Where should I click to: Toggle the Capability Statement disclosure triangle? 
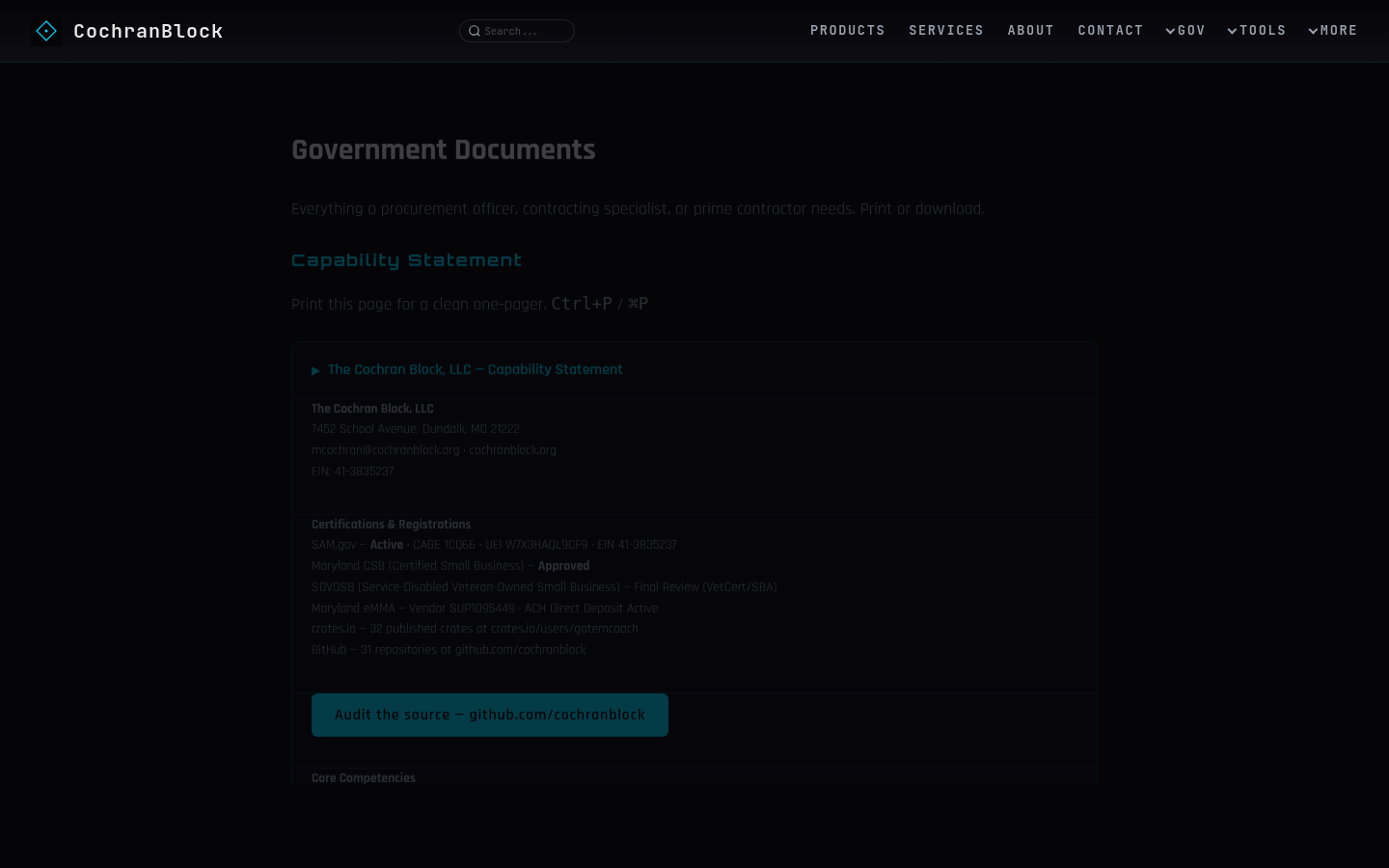(315, 370)
